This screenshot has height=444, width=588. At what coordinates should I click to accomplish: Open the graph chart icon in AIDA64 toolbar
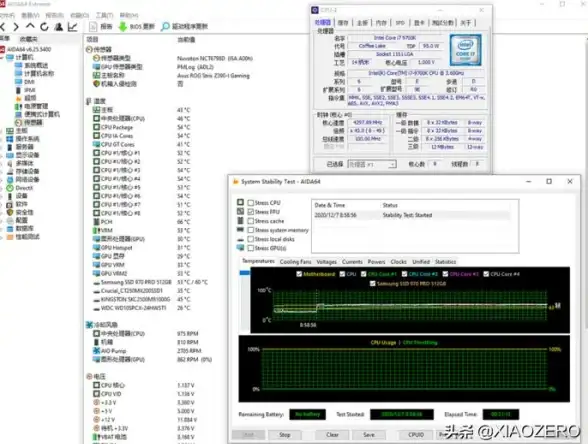[x=72, y=27]
